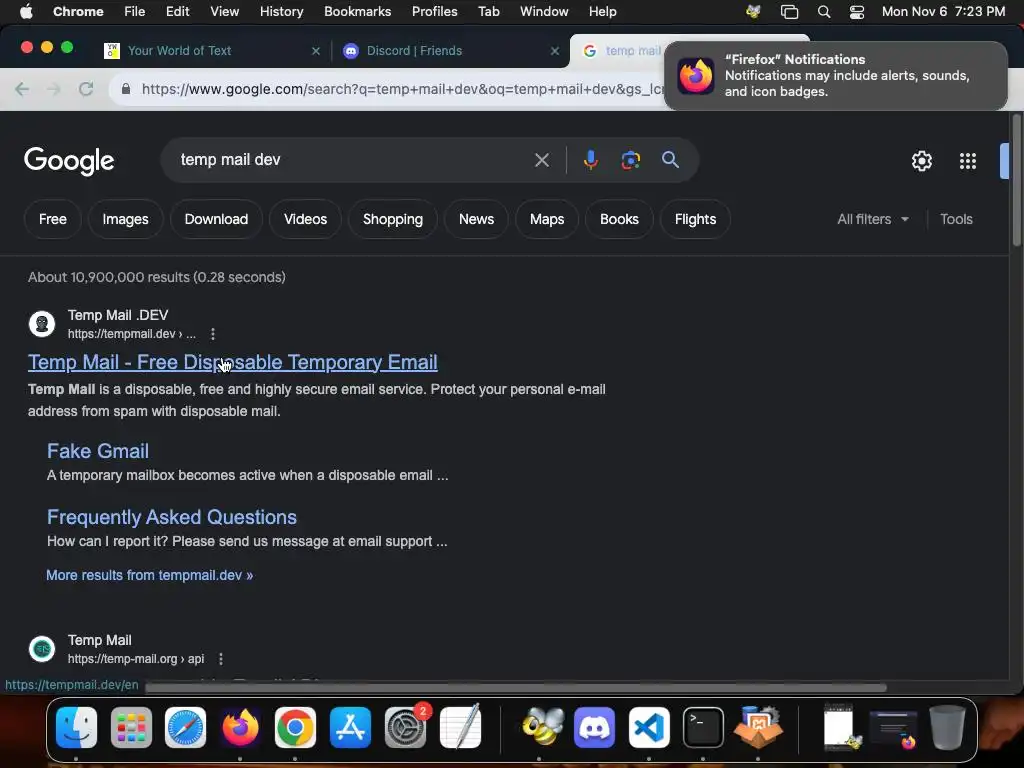
Task: Open Google Lens image search
Action: (630, 160)
